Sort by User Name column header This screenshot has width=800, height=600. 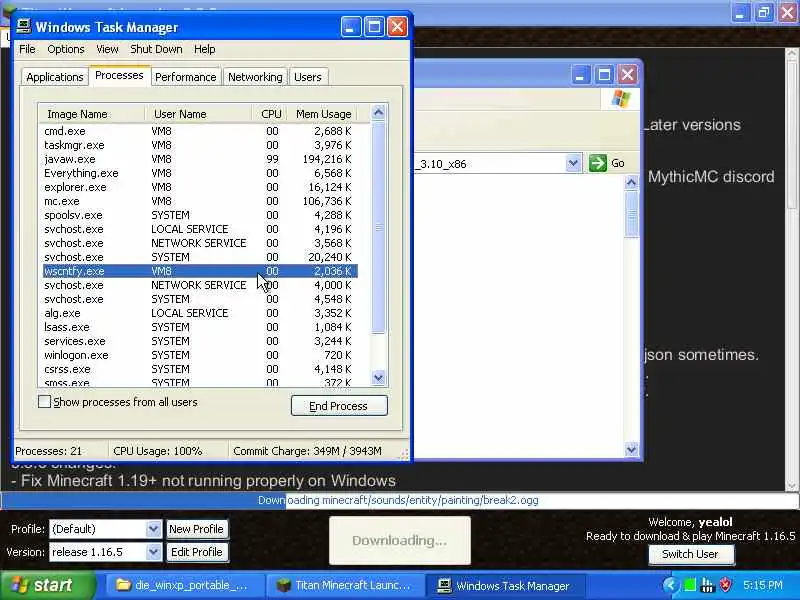198,114
